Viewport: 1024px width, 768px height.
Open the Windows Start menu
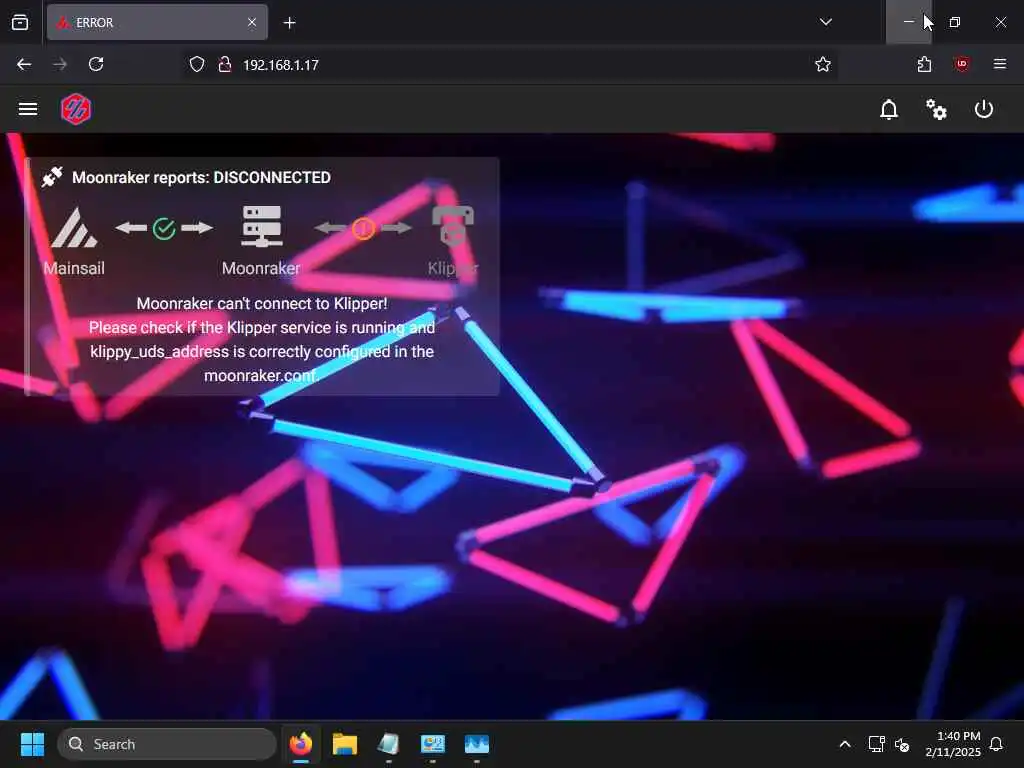click(32, 744)
